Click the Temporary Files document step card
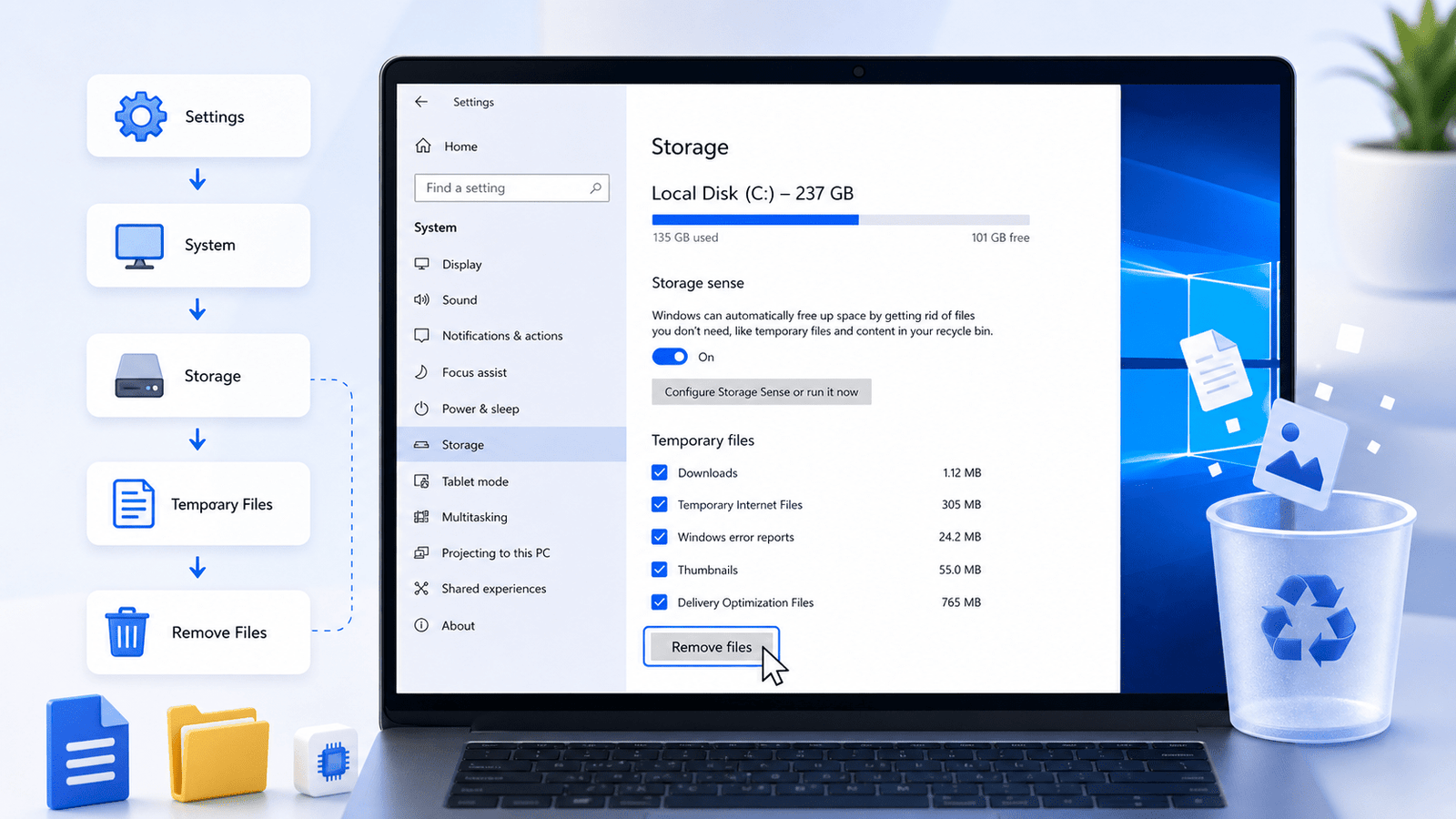The width and height of the screenshot is (1456, 819). 198,503
